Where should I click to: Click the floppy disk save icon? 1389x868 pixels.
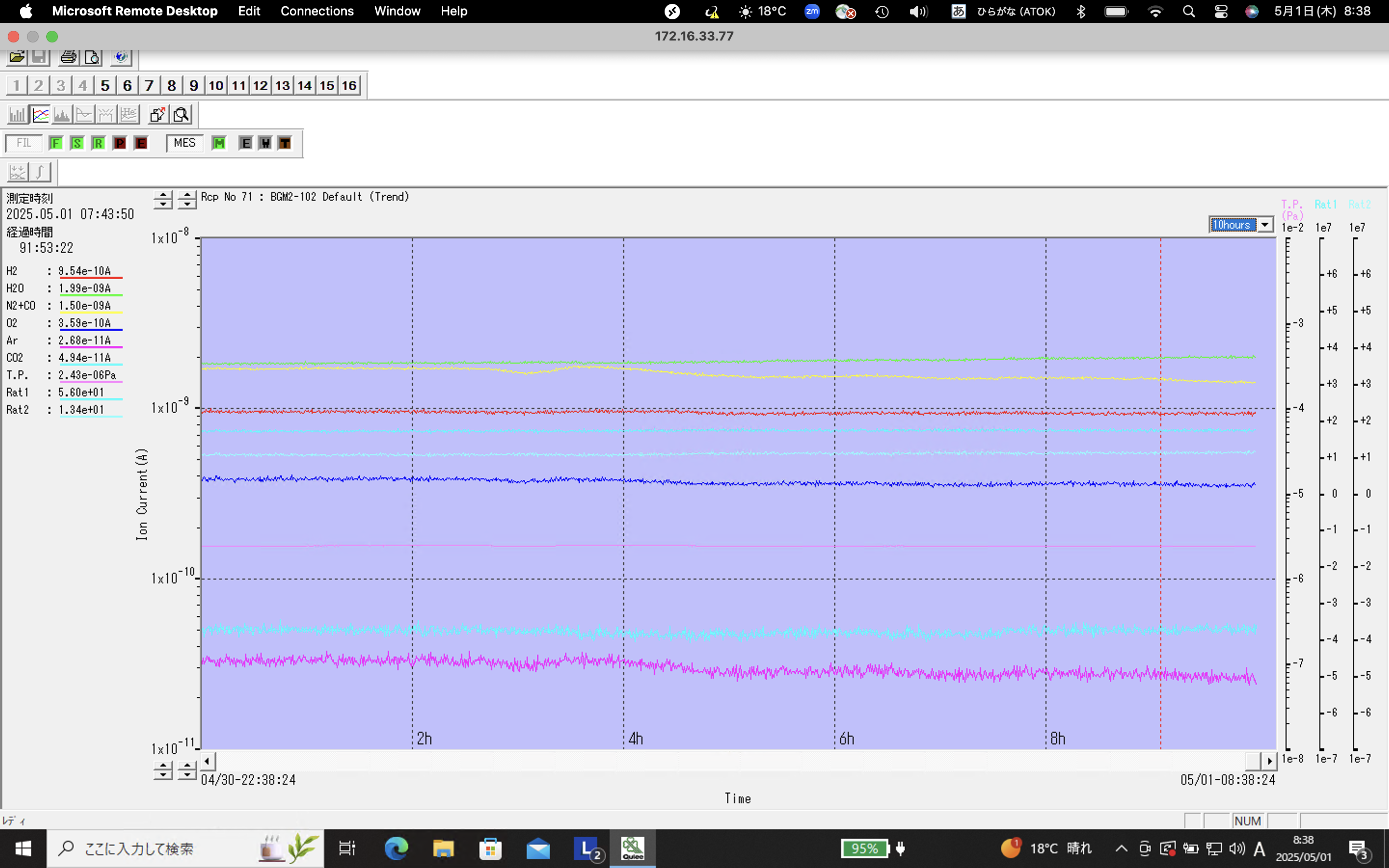pyautogui.click(x=39, y=56)
